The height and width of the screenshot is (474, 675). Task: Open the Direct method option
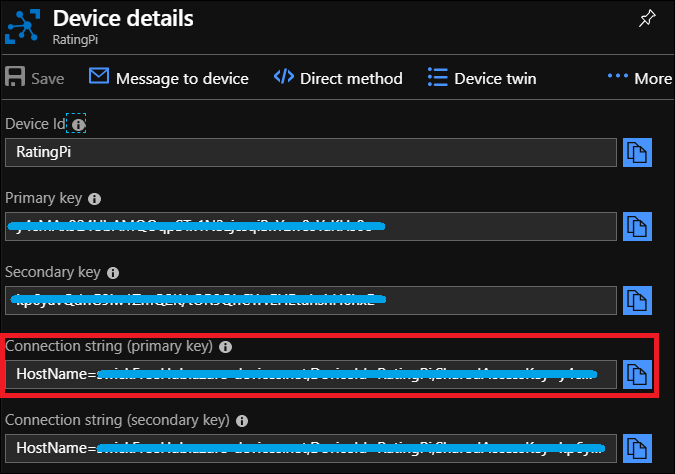pyautogui.click(x=338, y=78)
